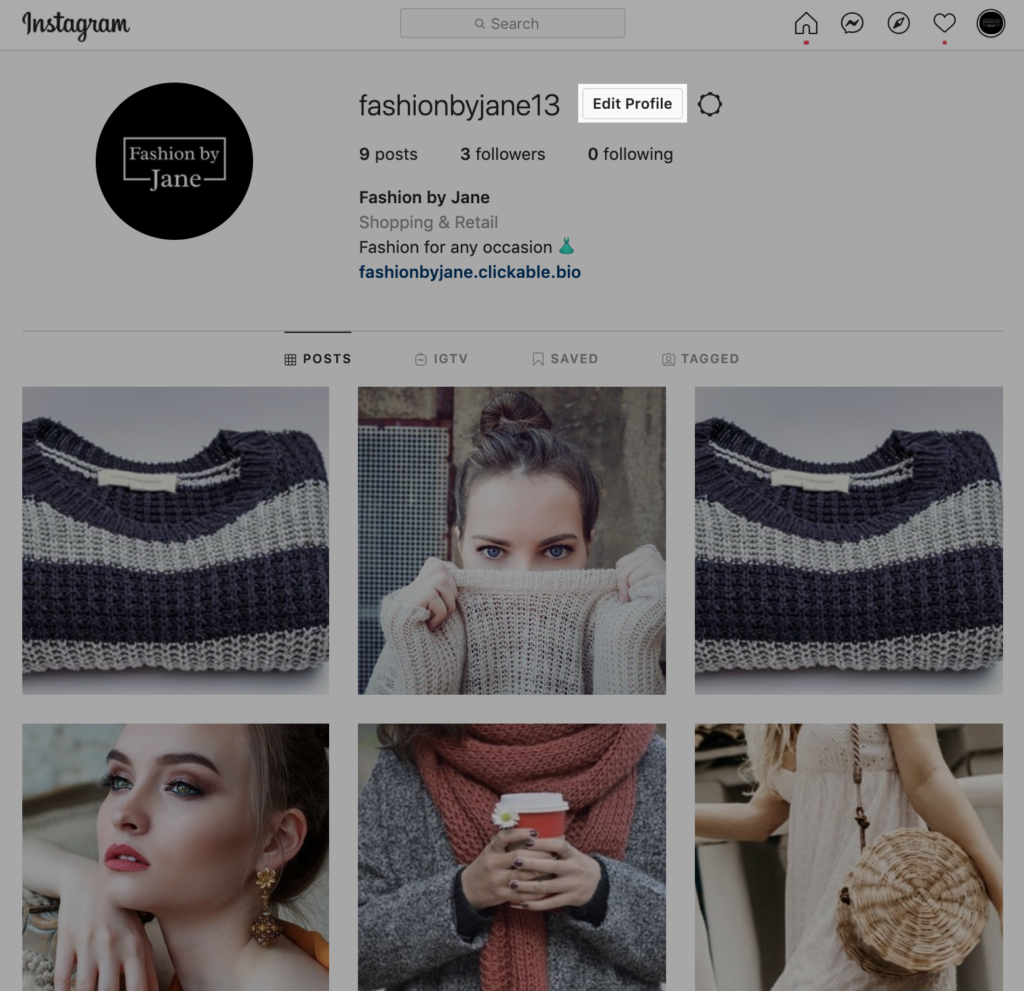Open the woven round bag post

(848, 857)
